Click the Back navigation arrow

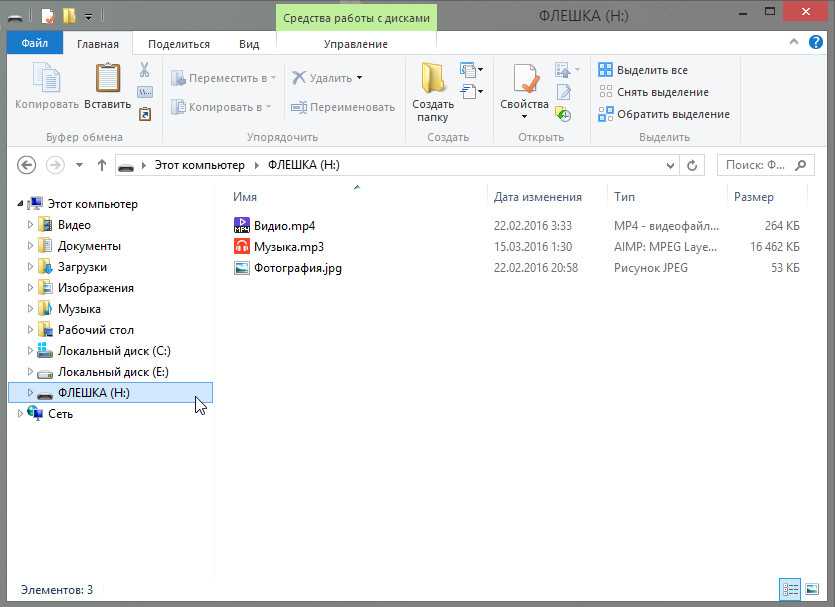coord(26,165)
